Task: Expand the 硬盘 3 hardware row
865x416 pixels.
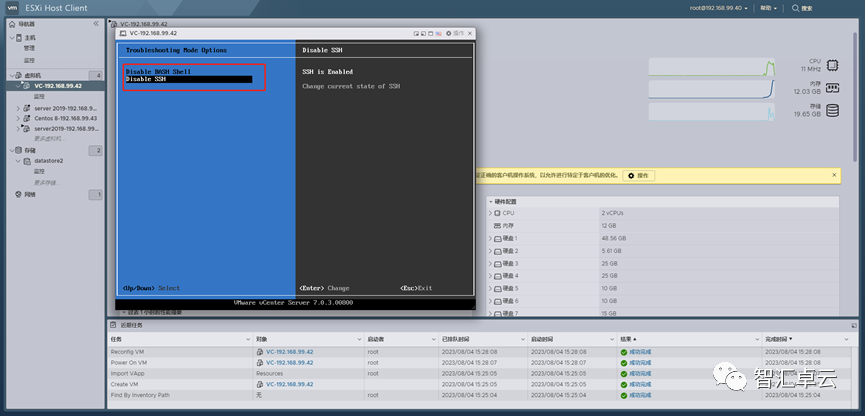Action: pos(490,264)
